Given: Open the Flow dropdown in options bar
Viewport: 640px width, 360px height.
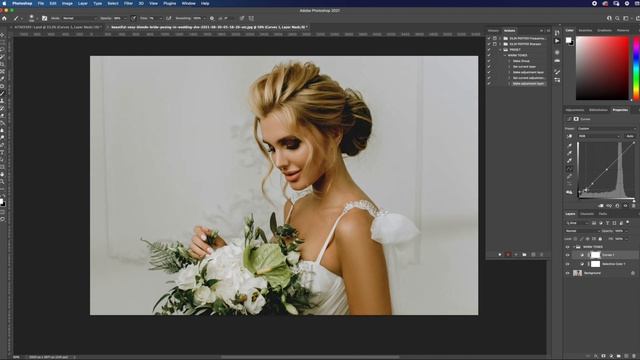Looking at the screenshot, I should pyautogui.click(x=160, y=18).
